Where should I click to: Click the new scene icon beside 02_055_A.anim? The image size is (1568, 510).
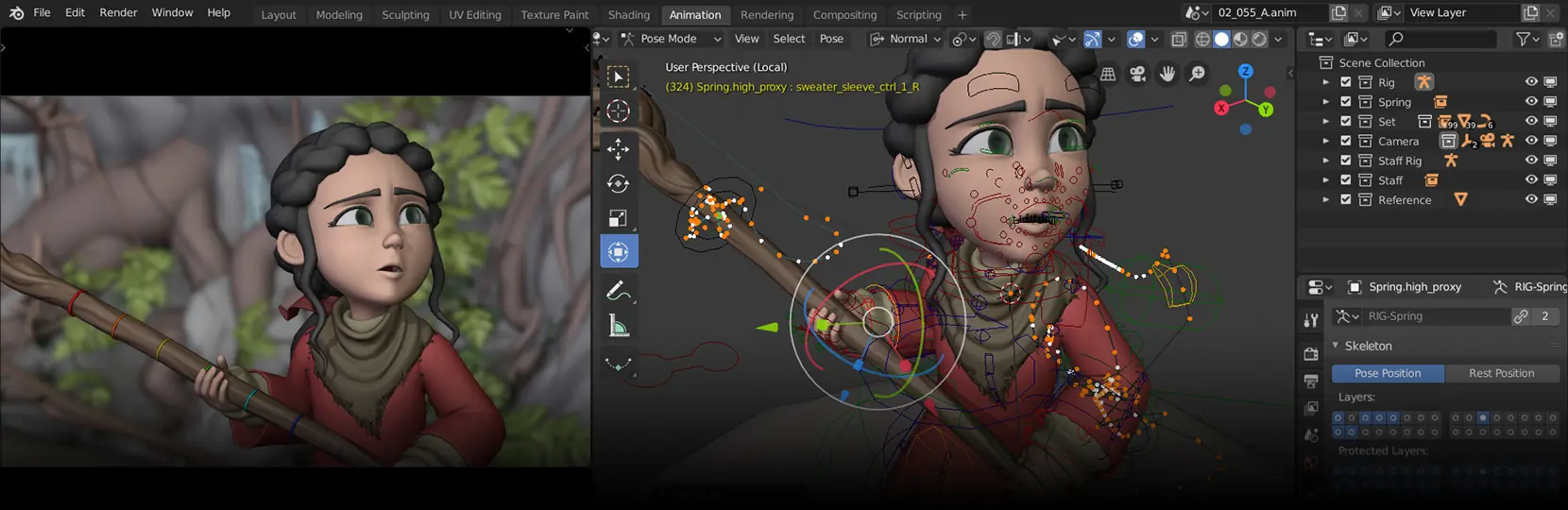[x=1338, y=12]
